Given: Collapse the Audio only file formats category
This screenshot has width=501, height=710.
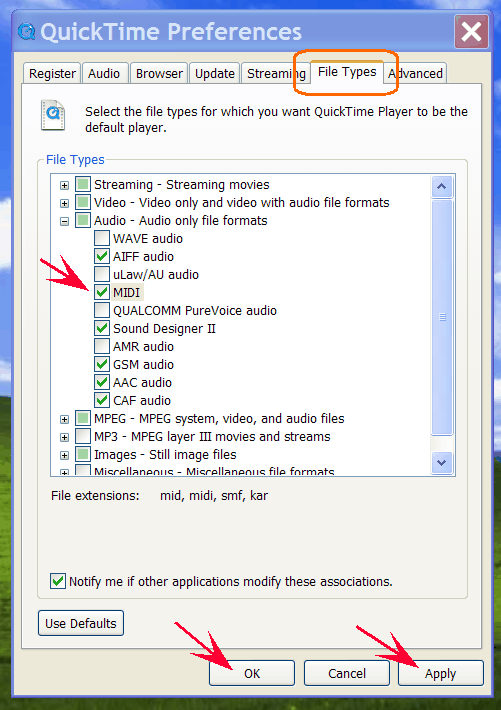Looking at the screenshot, I should (x=64, y=221).
